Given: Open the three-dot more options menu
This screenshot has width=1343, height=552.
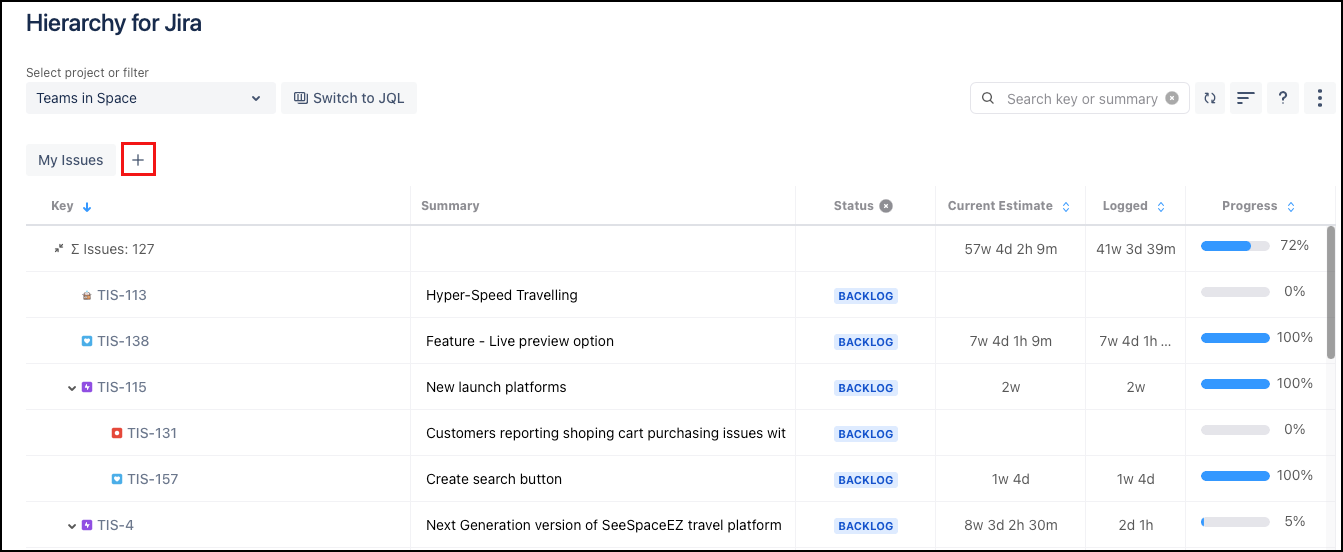Looking at the screenshot, I should pos(1320,98).
